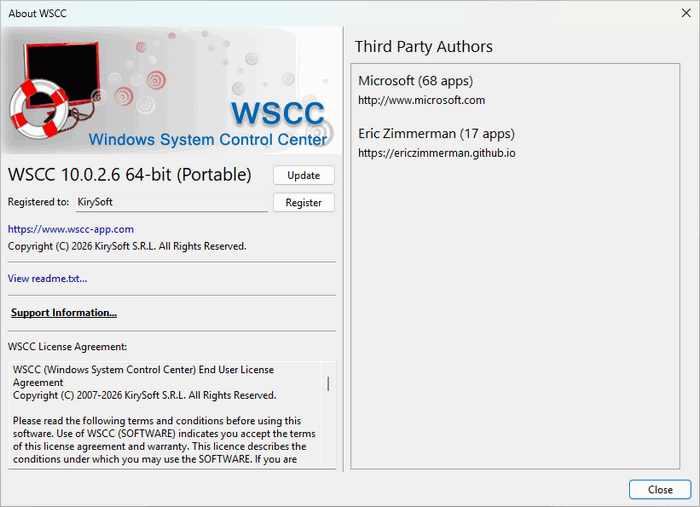Click the license agreement scrollbar thumb
This screenshot has height=507, width=700.
point(328,384)
